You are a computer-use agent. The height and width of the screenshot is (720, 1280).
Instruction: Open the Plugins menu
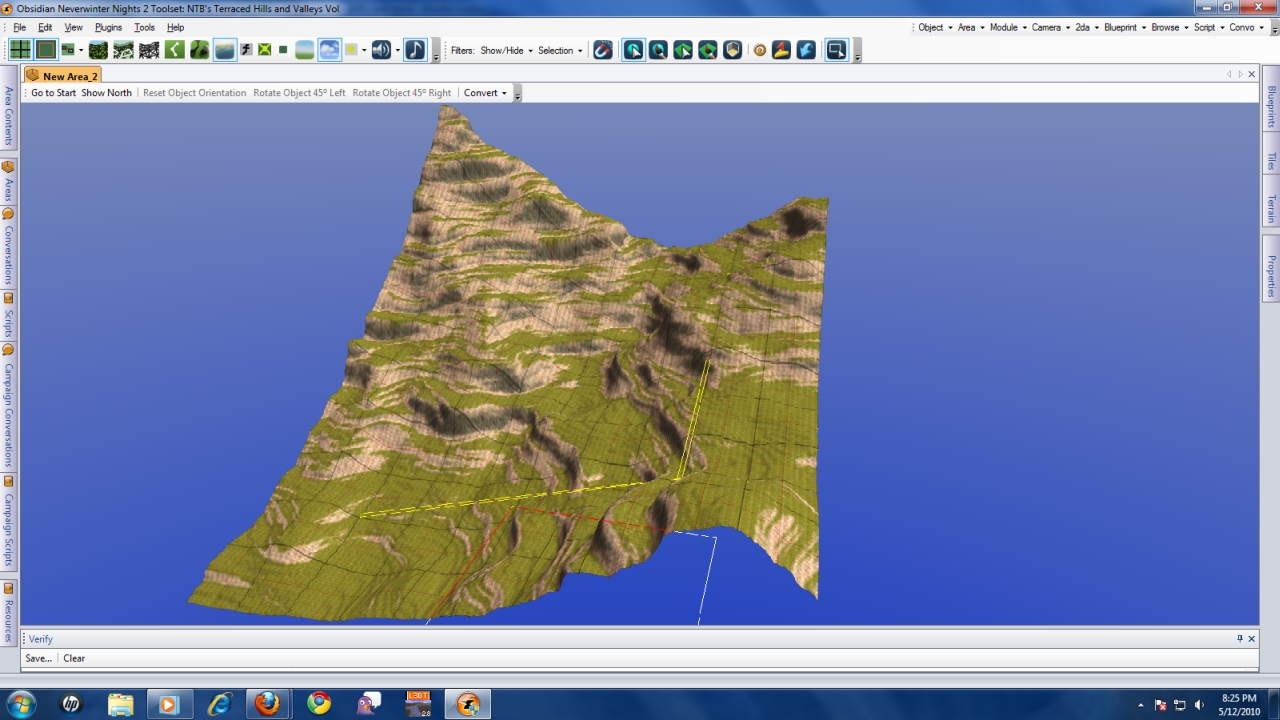108,27
